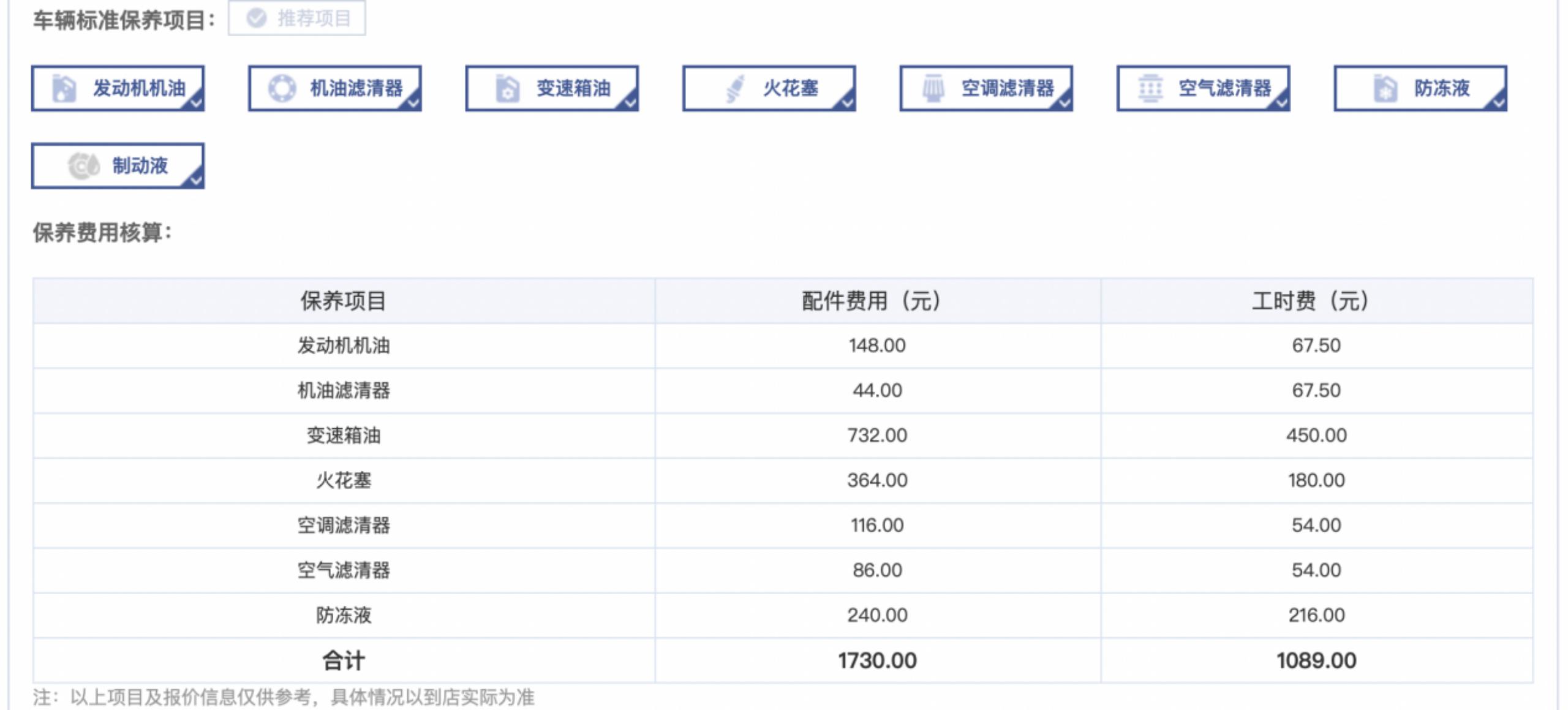Click the filter ring icon on 机油滤清器
1568x710 pixels.
coord(284,89)
